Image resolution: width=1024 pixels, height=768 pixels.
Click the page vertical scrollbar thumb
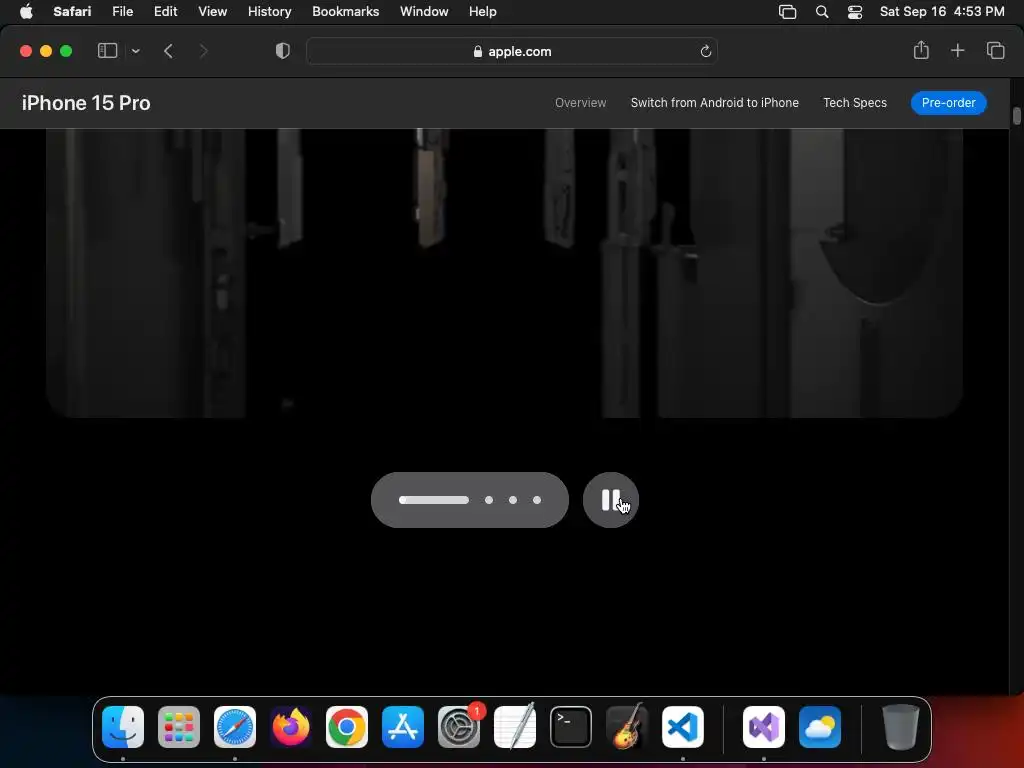(x=1017, y=116)
